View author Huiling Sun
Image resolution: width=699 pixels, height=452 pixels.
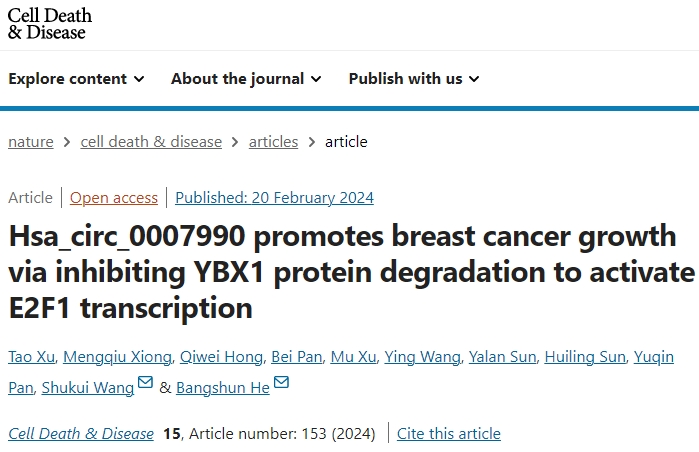[x=585, y=357]
